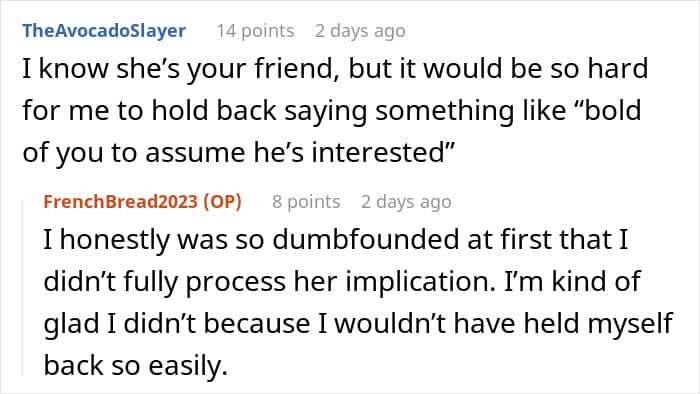700x394 pixels.
Task: Click the line beginning "glad I didn't because"
Action: [358, 323]
